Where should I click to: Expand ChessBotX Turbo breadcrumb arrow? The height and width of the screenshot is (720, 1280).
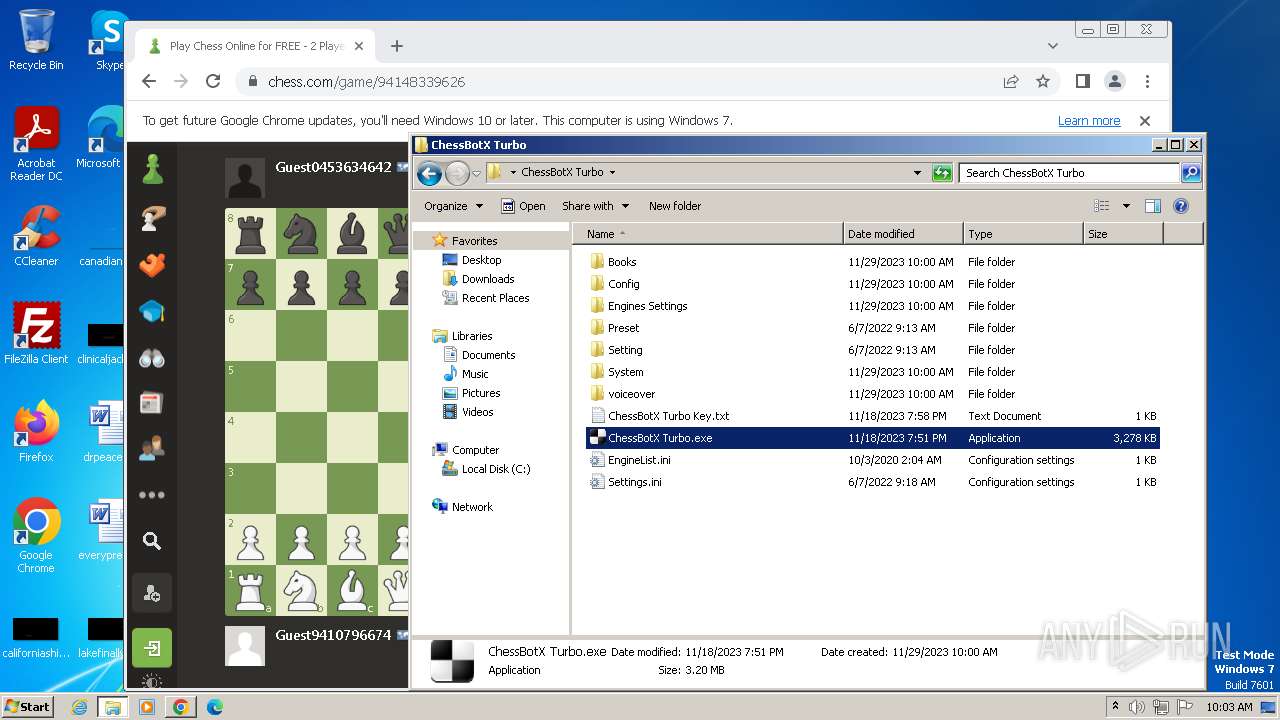[x=612, y=172]
